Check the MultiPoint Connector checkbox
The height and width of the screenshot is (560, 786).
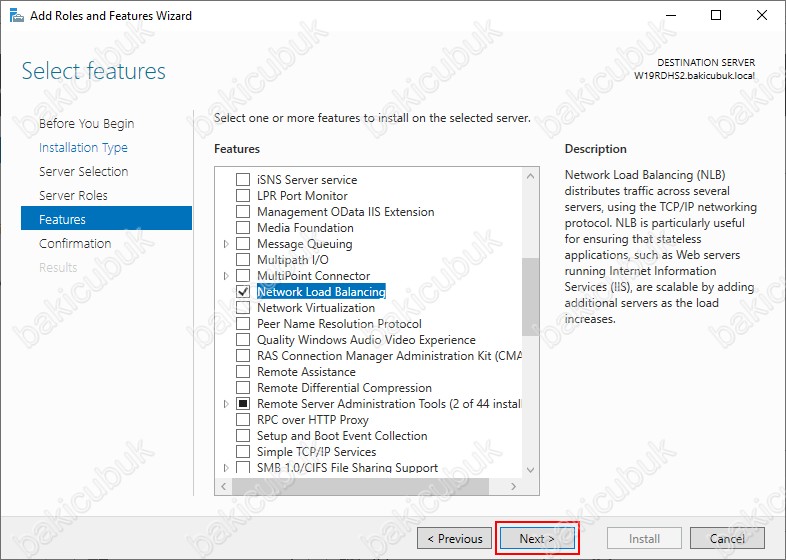243,276
